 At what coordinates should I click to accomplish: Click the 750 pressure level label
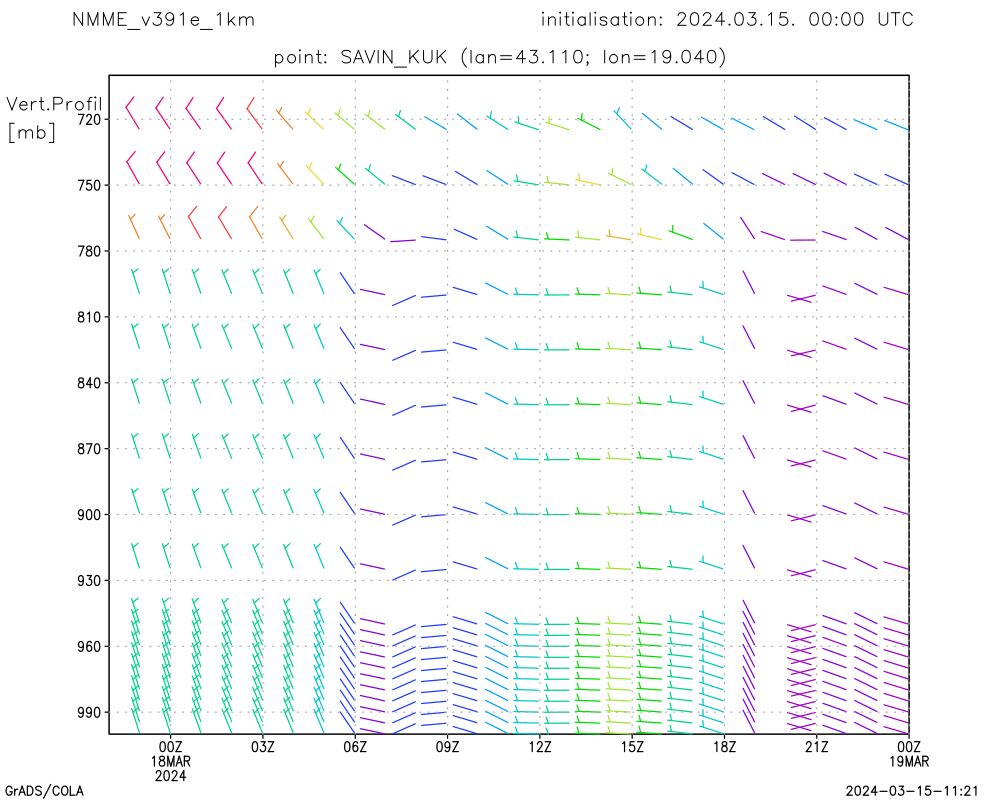point(90,185)
